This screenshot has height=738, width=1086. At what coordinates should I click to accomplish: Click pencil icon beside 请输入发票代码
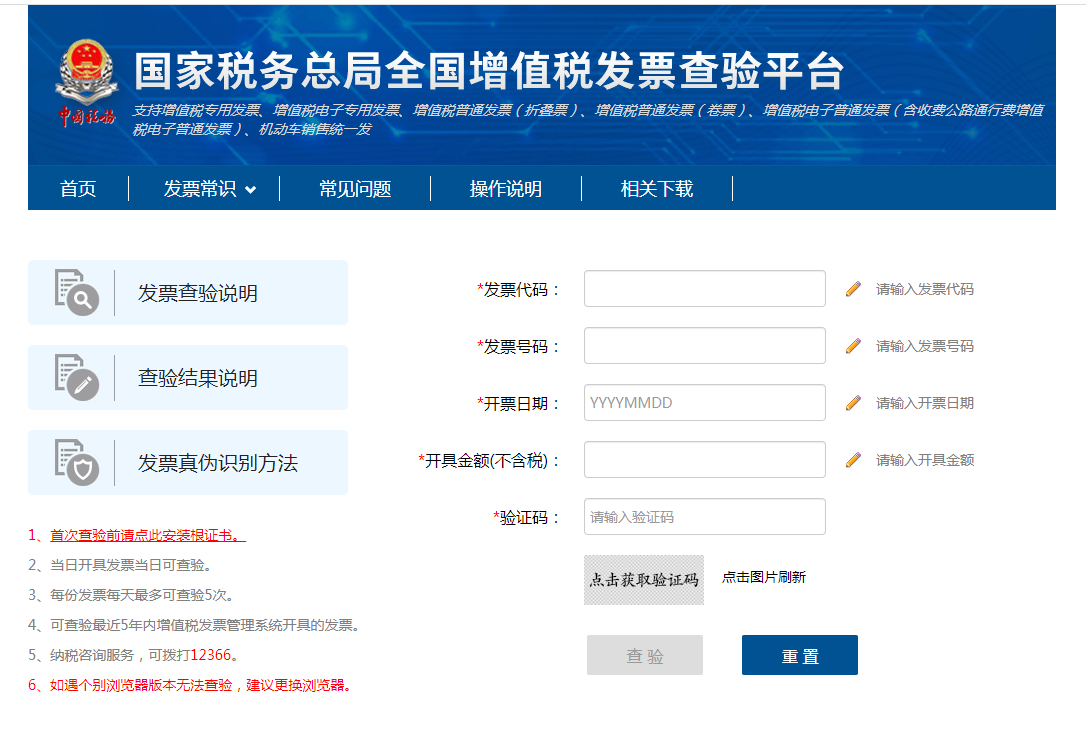[x=853, y=289]
